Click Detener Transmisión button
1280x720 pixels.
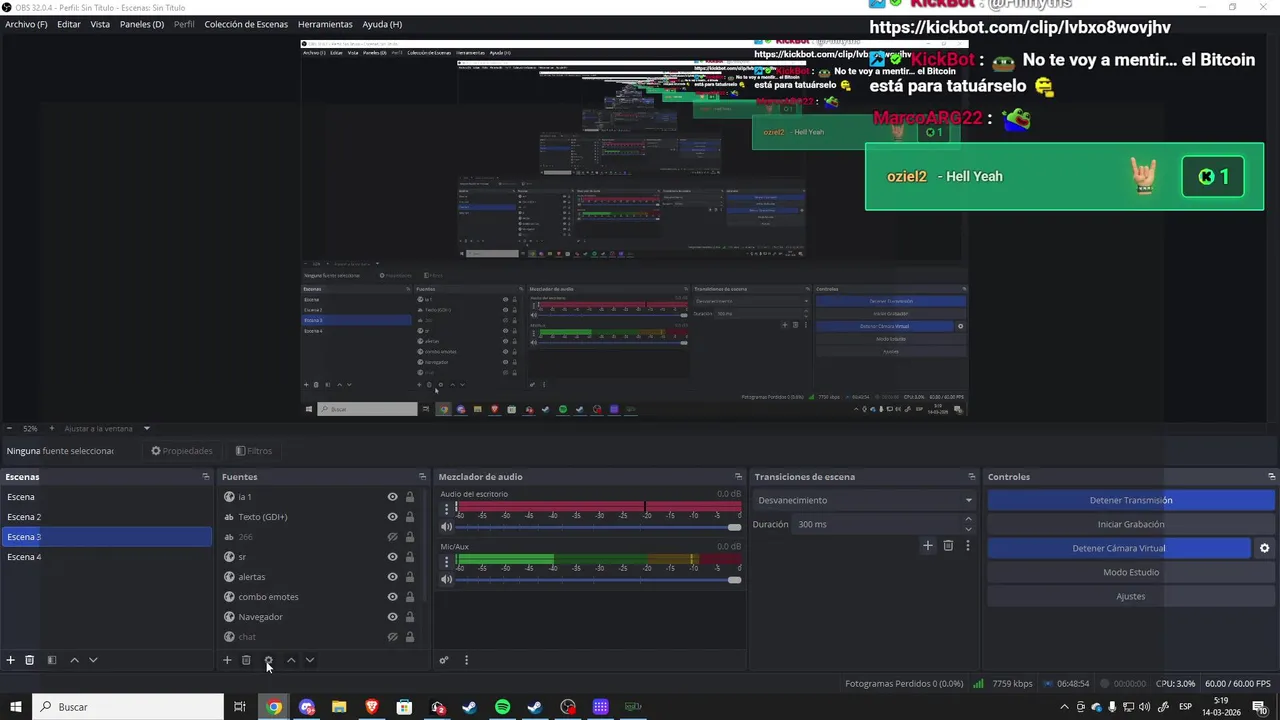1131,500
